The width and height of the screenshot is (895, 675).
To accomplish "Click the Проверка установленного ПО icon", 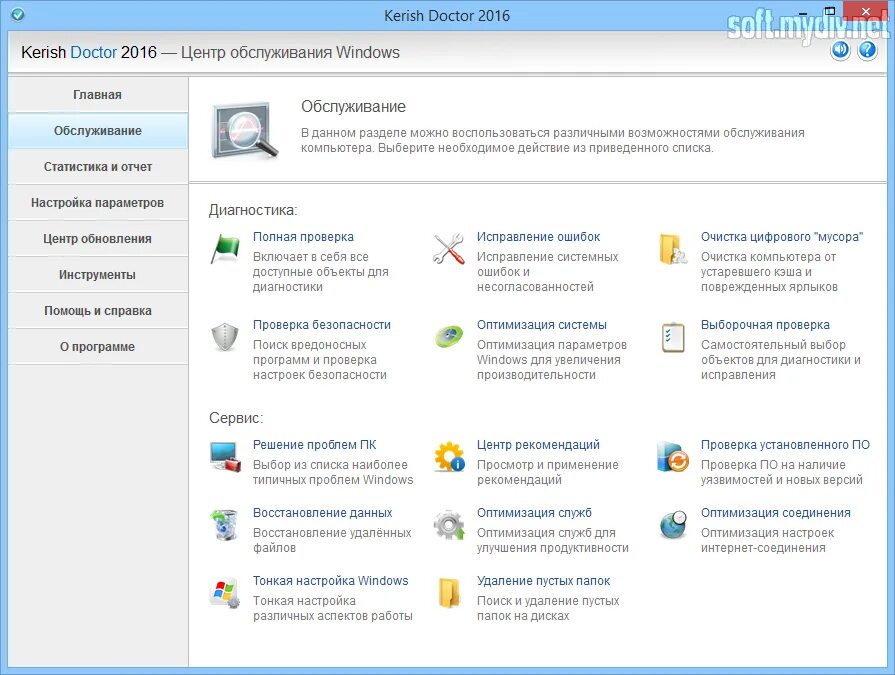I will (673, 456).
